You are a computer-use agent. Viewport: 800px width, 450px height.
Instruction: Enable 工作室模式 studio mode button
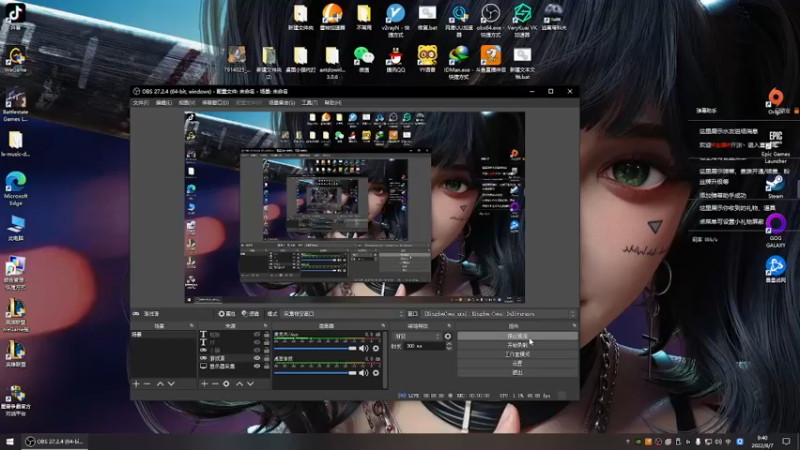click(517, 355)
